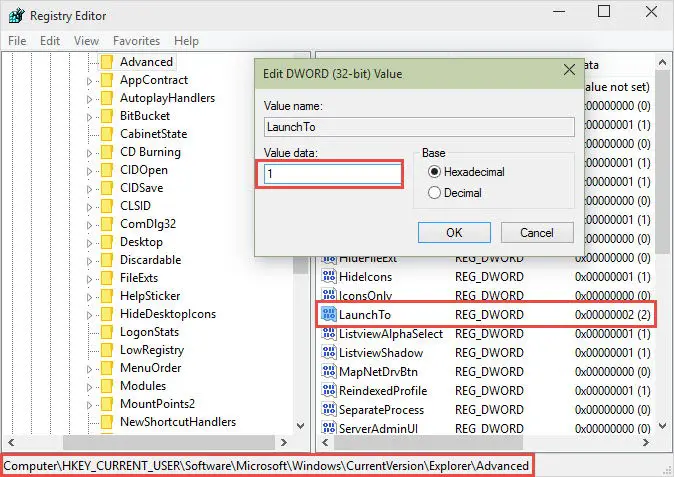Click the values pane scroll up arrow
674x477 pixels.
(x=662, y=63)
